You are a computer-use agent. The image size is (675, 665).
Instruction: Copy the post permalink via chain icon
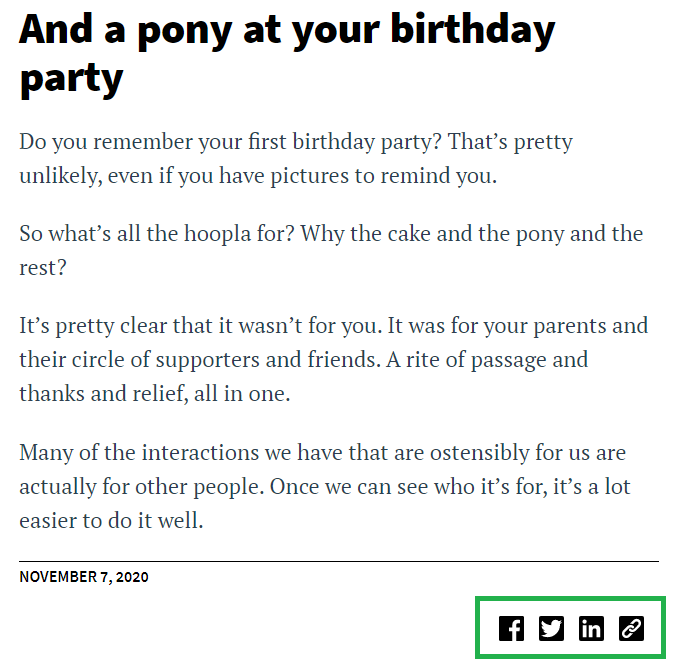[631, 628]
